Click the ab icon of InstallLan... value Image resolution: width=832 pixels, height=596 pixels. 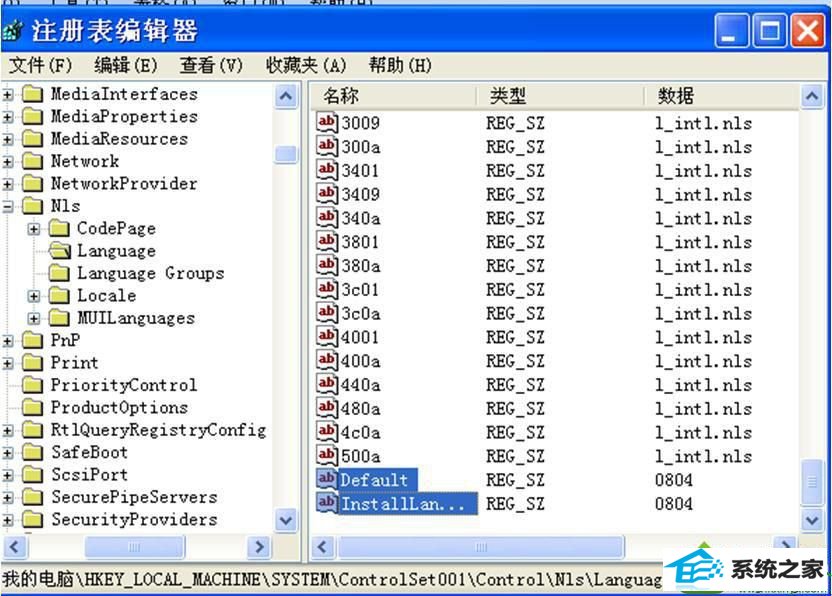pos(327,503)
